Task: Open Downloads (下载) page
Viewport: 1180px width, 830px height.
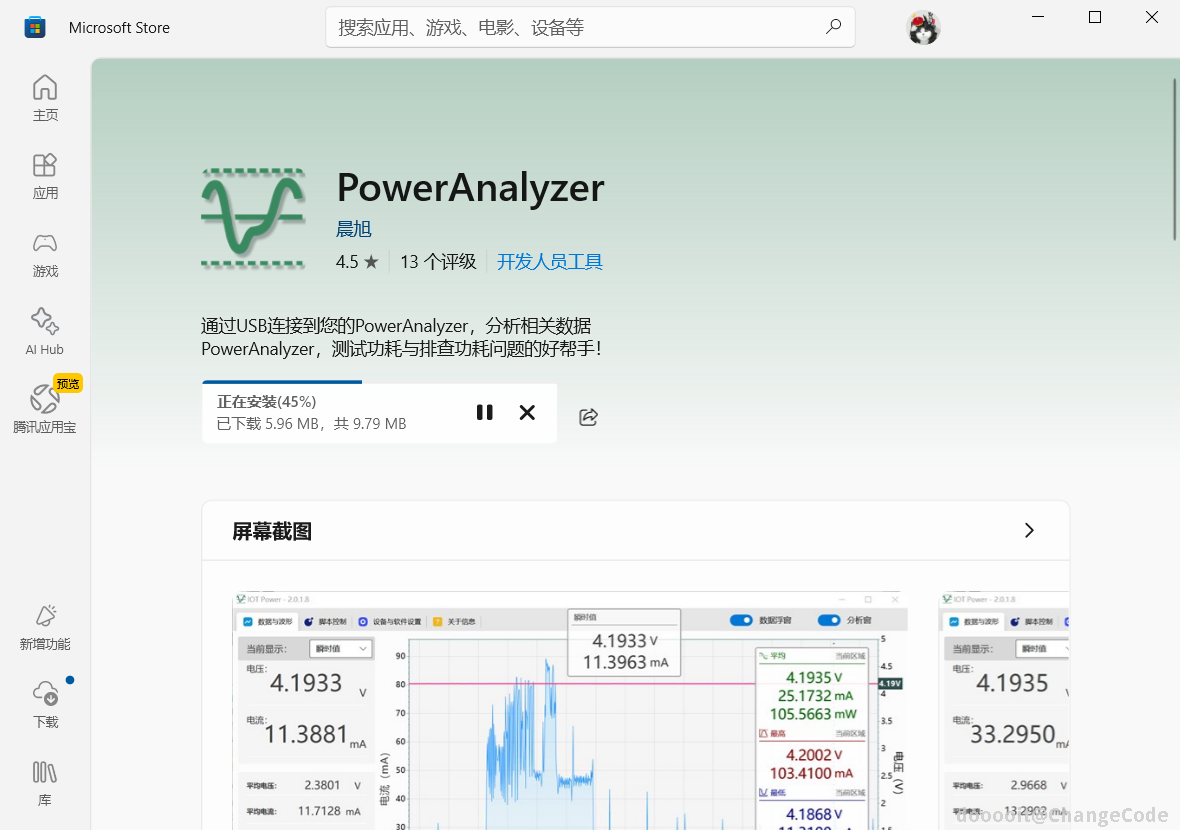Action: pyautogui.click(x=45, y=705)
